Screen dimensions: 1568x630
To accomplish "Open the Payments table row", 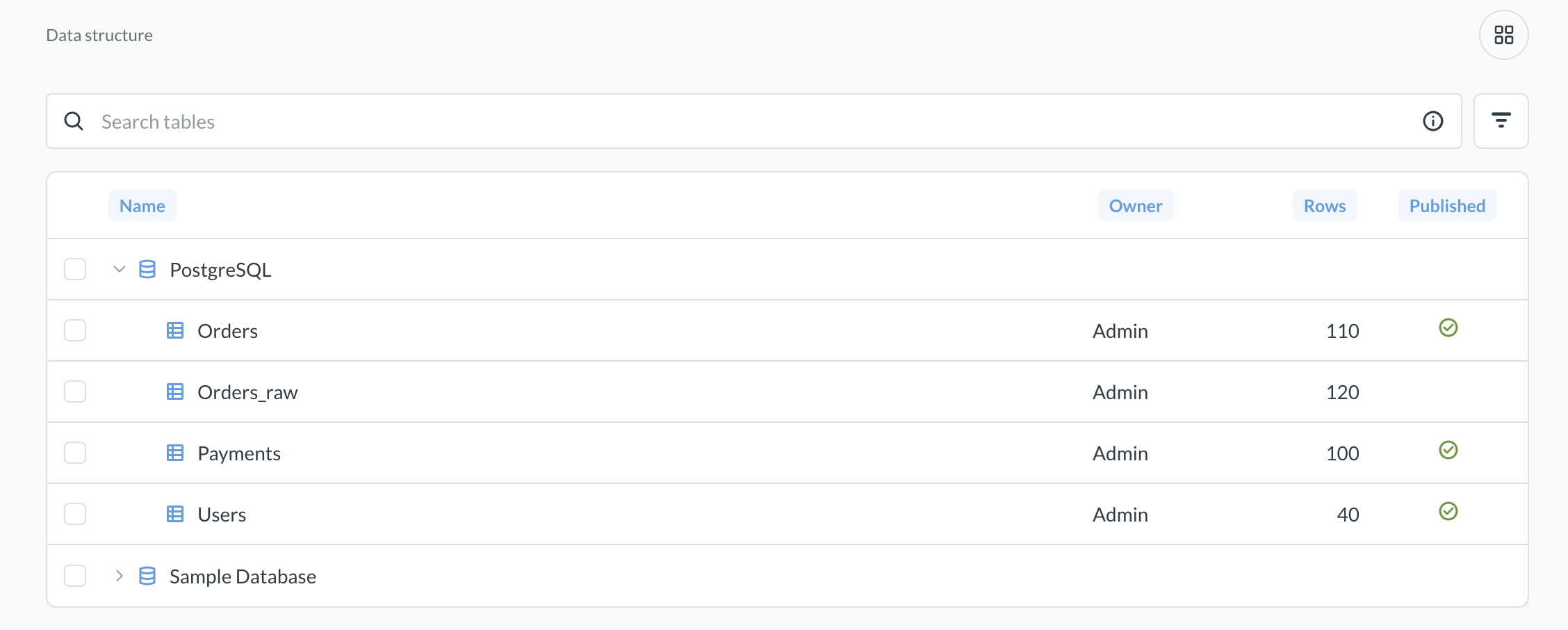I will coord(239,453).
